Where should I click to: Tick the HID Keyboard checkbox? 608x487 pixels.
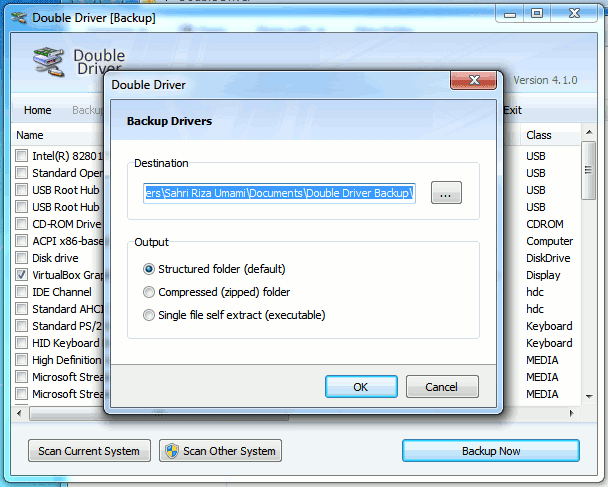21,343
